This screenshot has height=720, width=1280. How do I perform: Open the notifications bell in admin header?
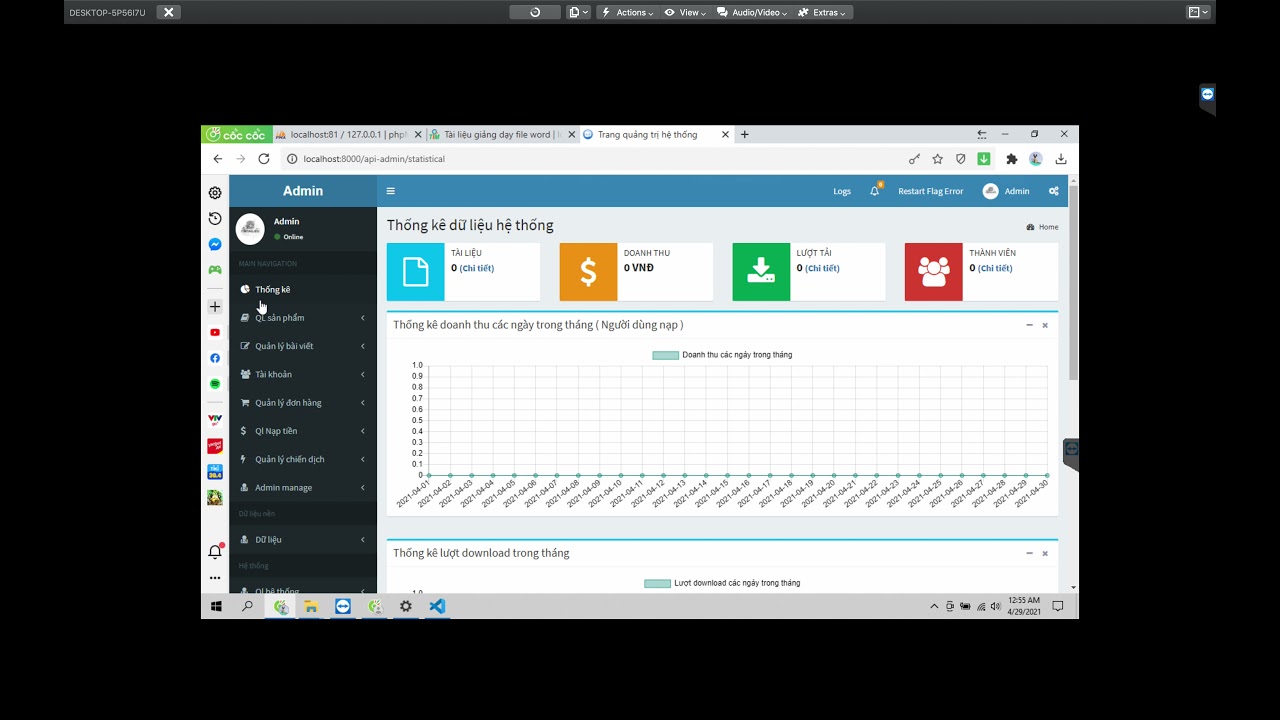point(874,191)
